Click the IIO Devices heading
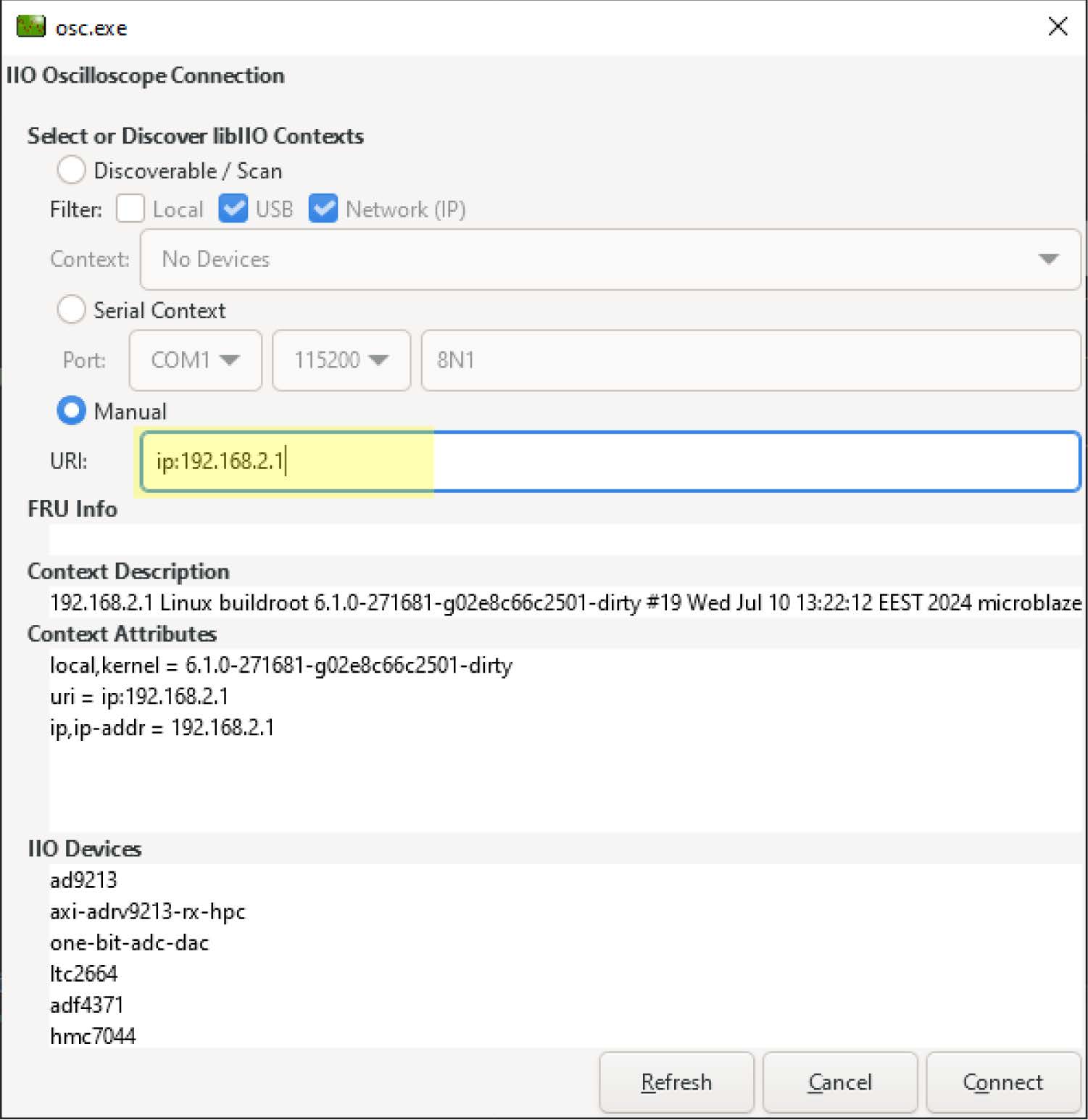The height and width of the screenshot is (1120, 1088). (85, 849)
